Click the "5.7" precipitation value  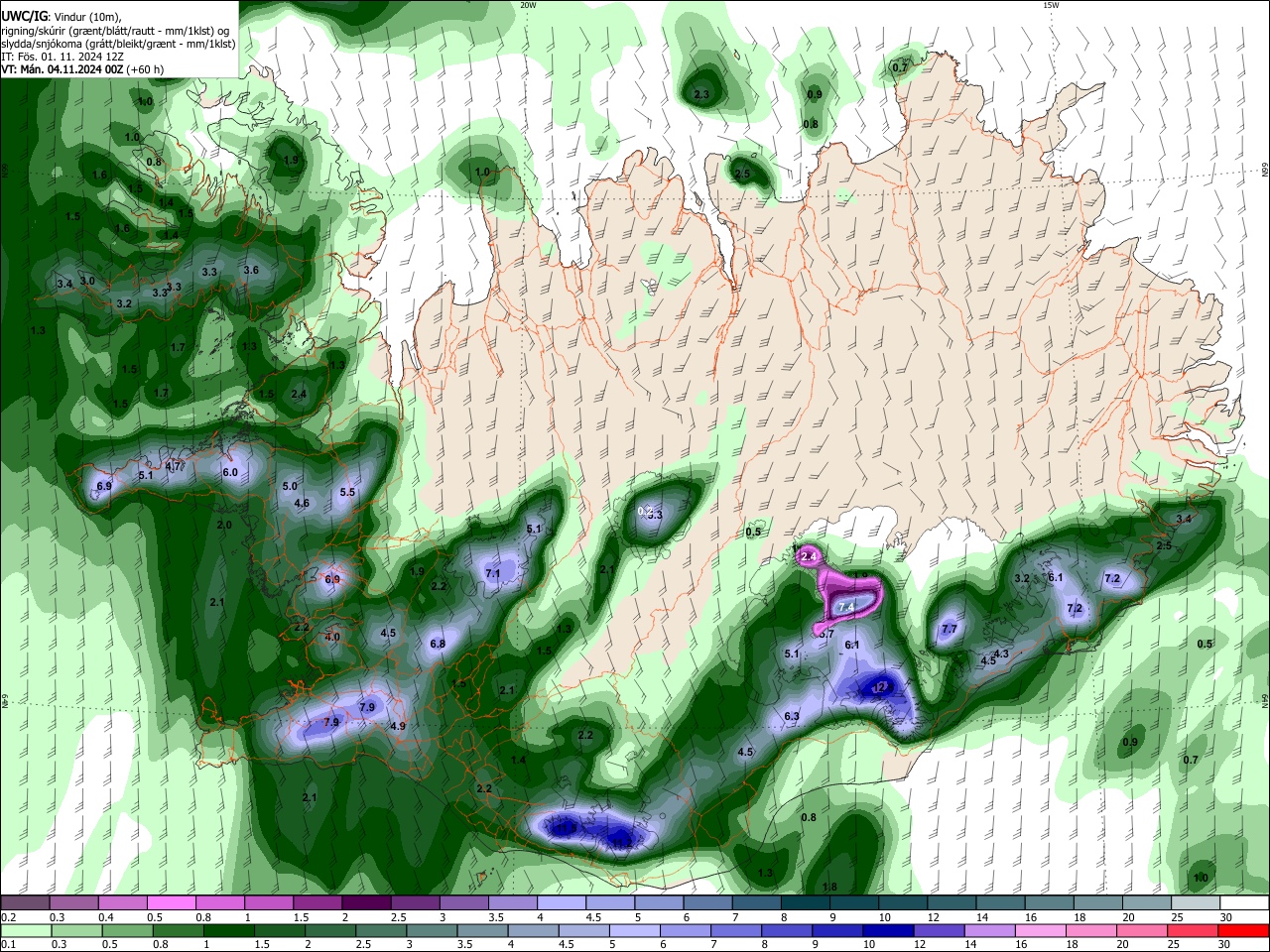[x=825, y=633]
